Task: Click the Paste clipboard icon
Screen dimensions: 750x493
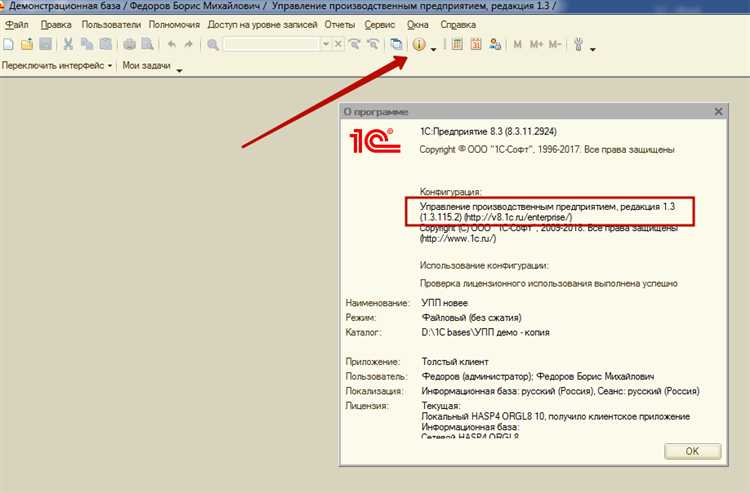Action: coord(105,44)
